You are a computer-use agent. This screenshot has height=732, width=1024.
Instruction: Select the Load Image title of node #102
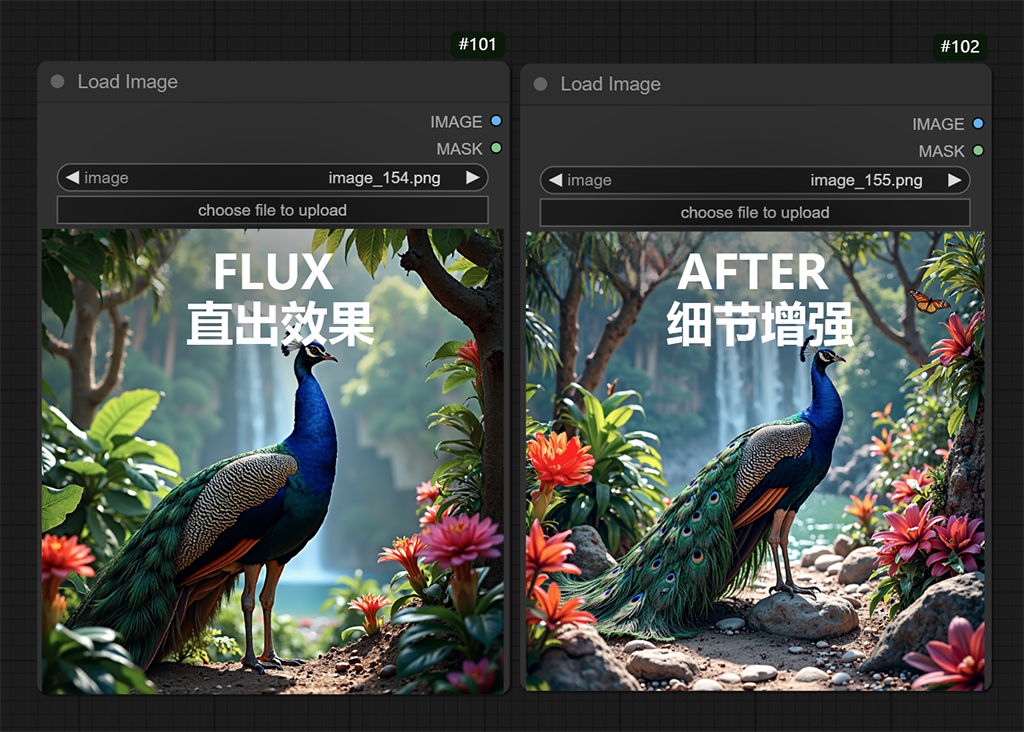pyautogui.click(x=611, y=84)
